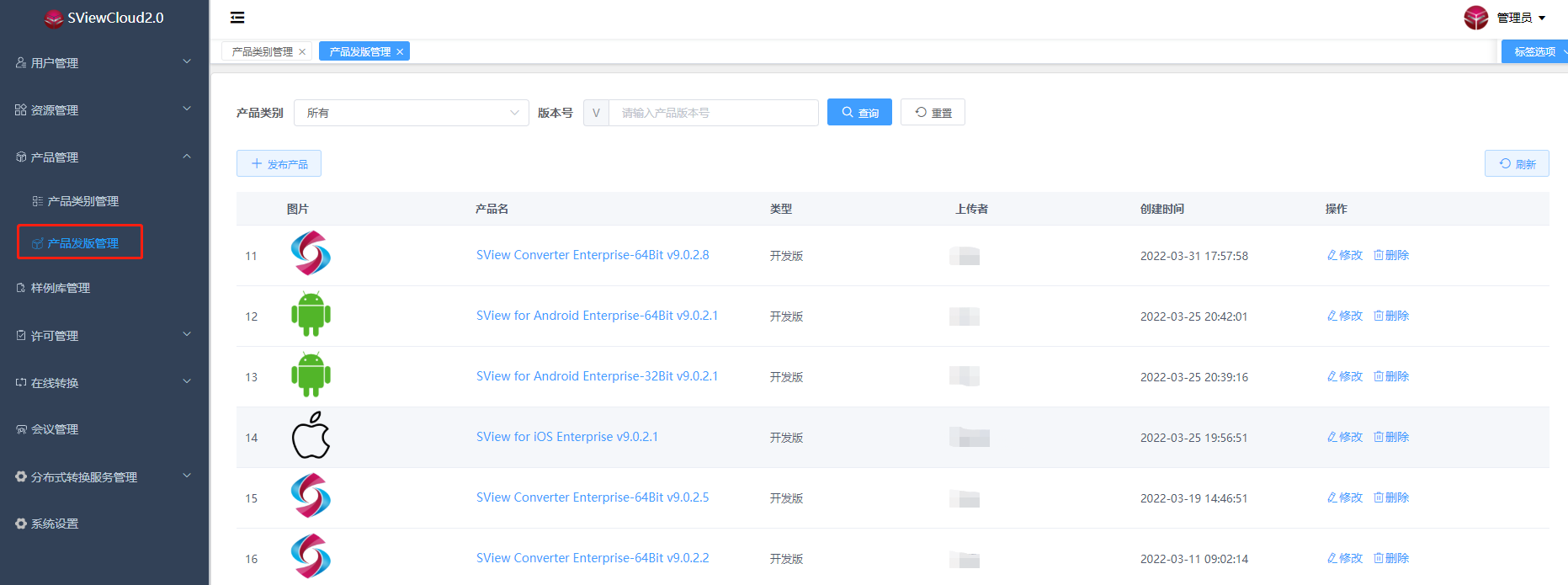Viewport: 1568px width, 585px height.
Task: Switch to the 产品类别管理 tab
Action: pyautogui.click(x=262, y=51)
